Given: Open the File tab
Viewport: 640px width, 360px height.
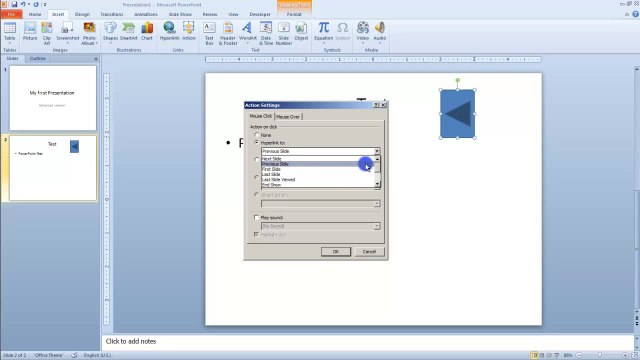Looking at the screenshot, I should tap(11, 14).
